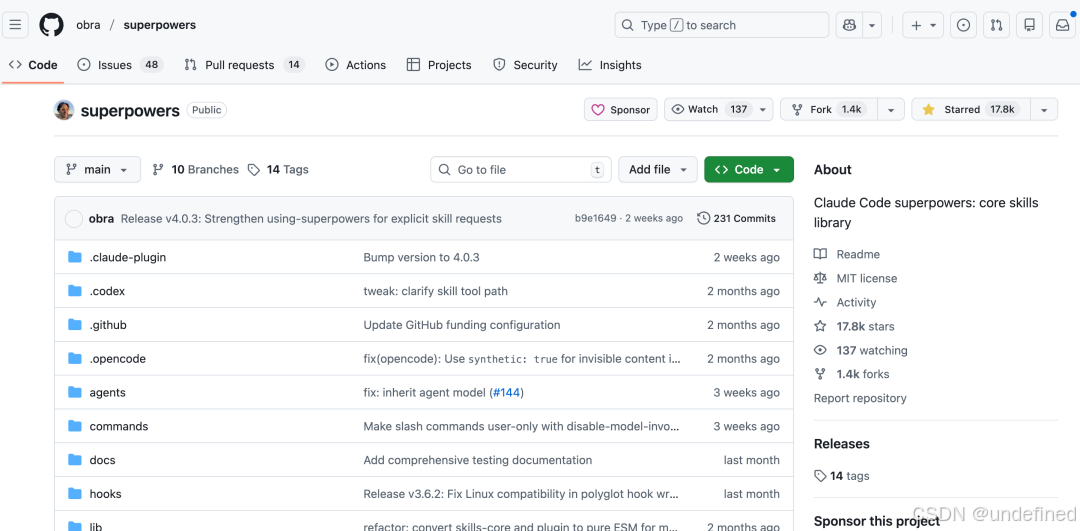Open 'Bump version to 4.0.3' commit
This screenshot has height=531, width=1080.
421,257
